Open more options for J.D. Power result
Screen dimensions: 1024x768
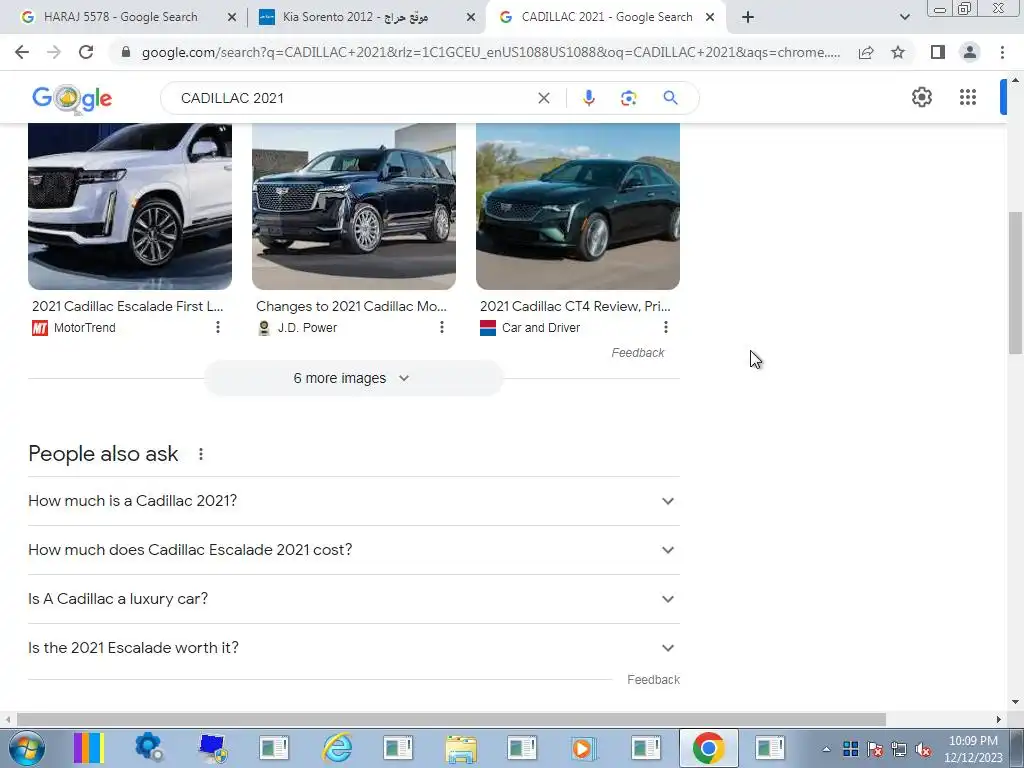coord(441,327)
